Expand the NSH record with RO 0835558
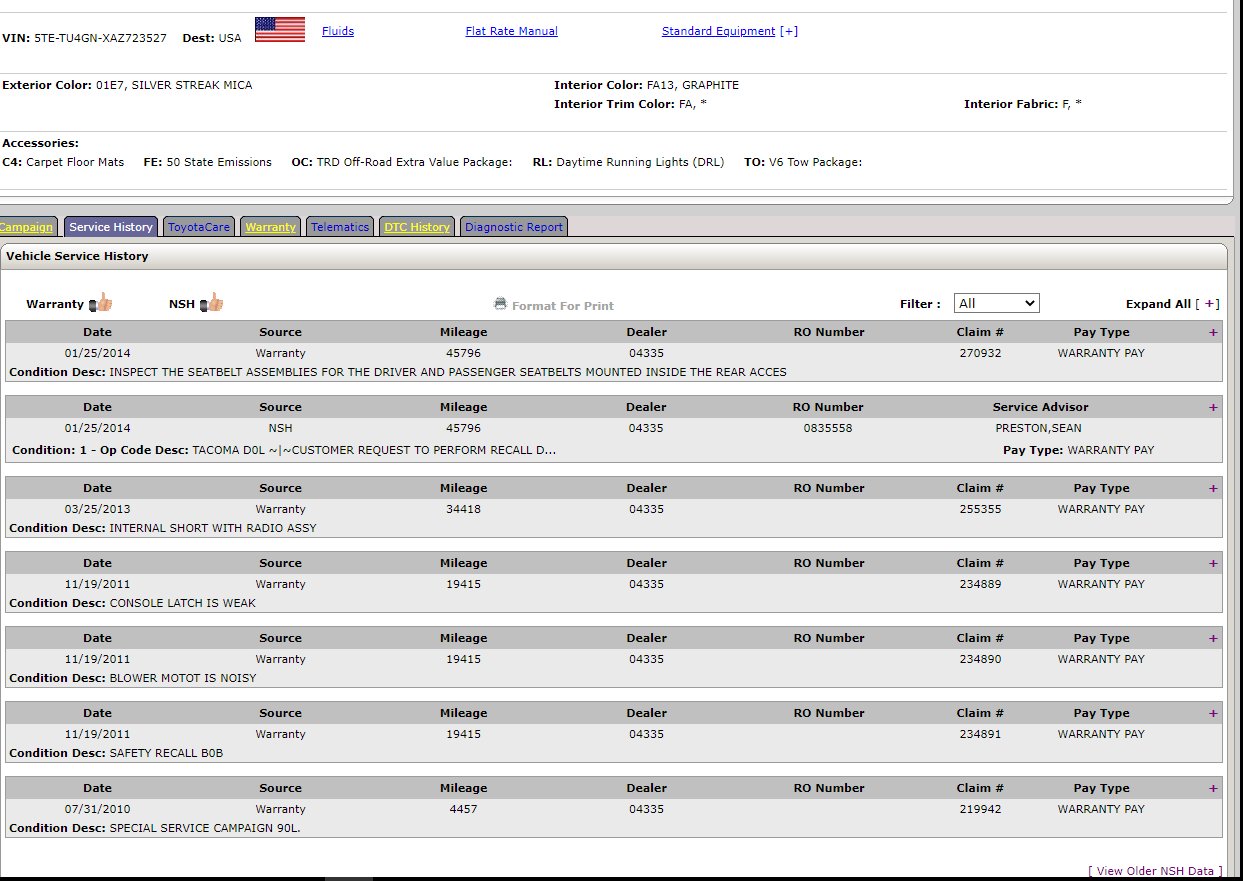 (x=1213, y=407)
